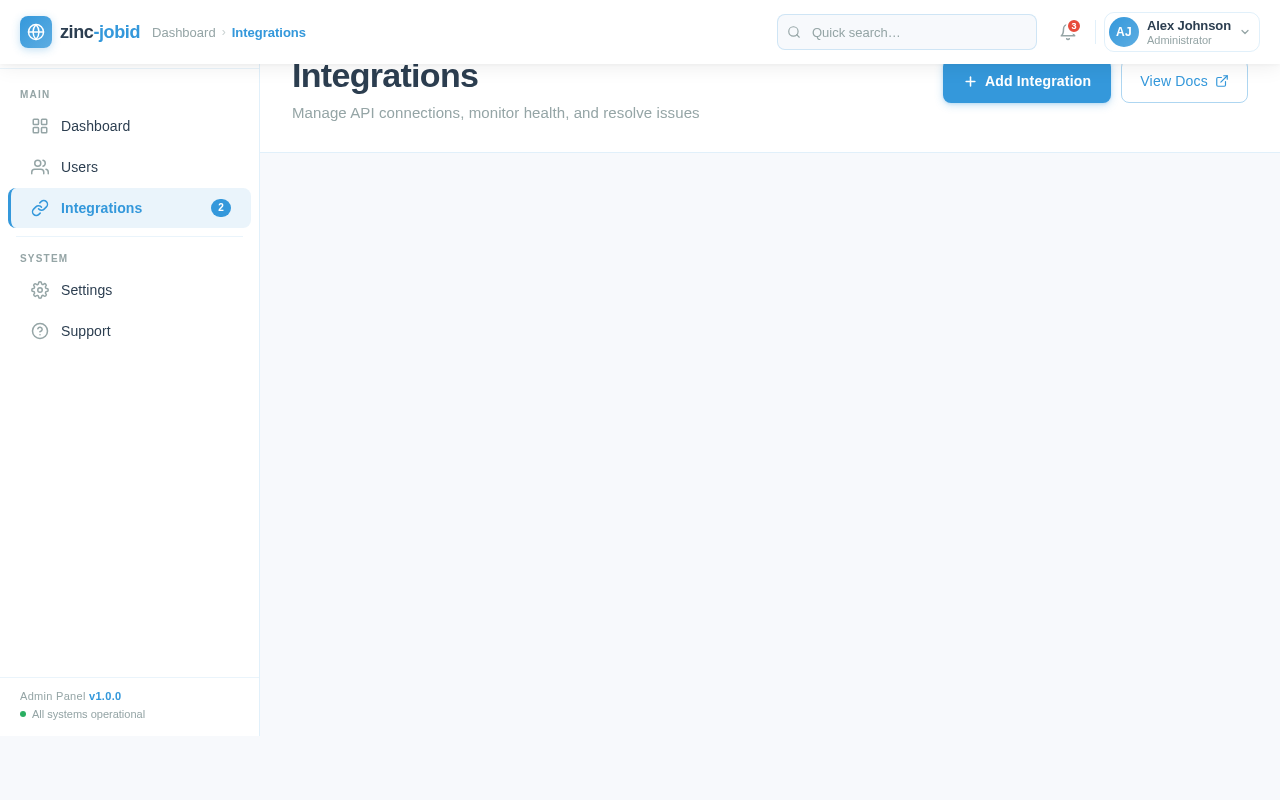The width and height of the screenshot is (1280, 800).
Task: Click the Integrations chain-link icon
Action: click(x=39, y=208)
